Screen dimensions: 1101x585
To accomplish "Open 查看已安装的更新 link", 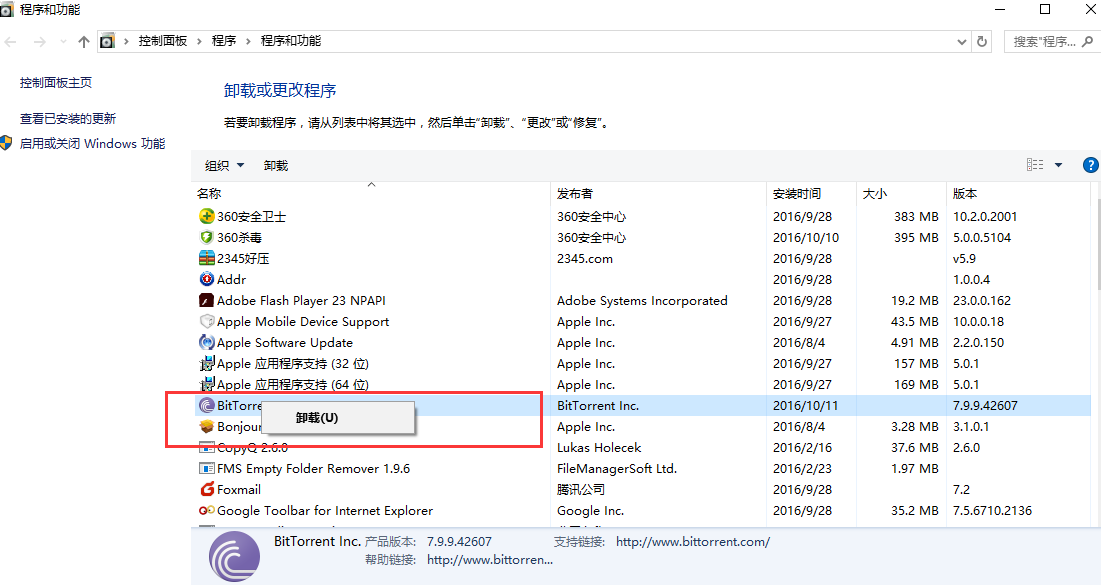I will pos(67,119).
